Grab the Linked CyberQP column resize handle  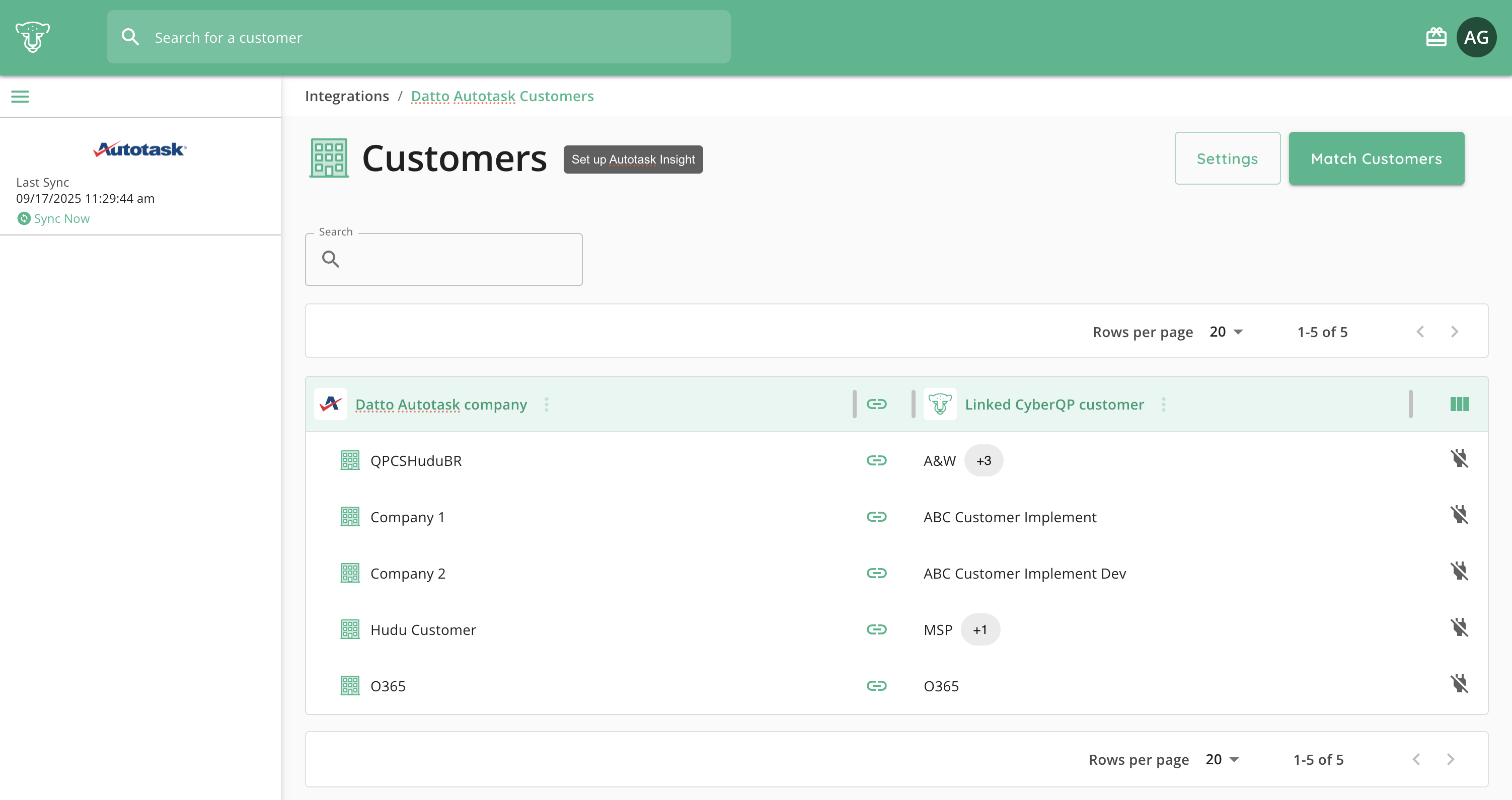1410,404
